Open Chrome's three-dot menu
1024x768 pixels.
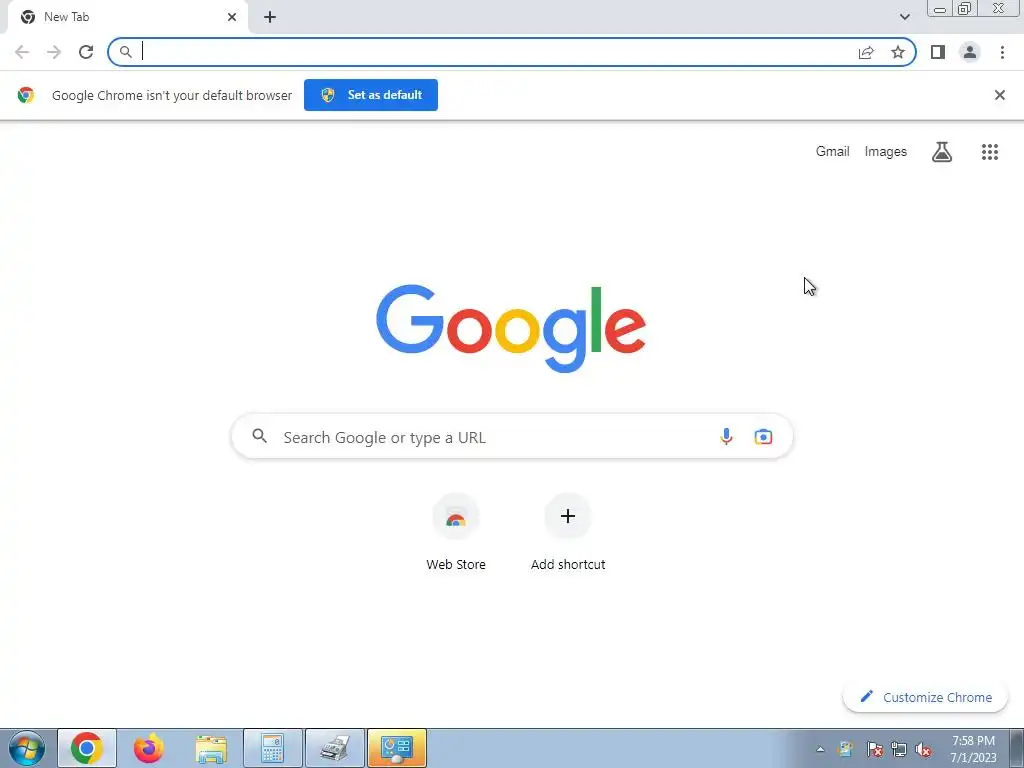[x=1002, y=52]
